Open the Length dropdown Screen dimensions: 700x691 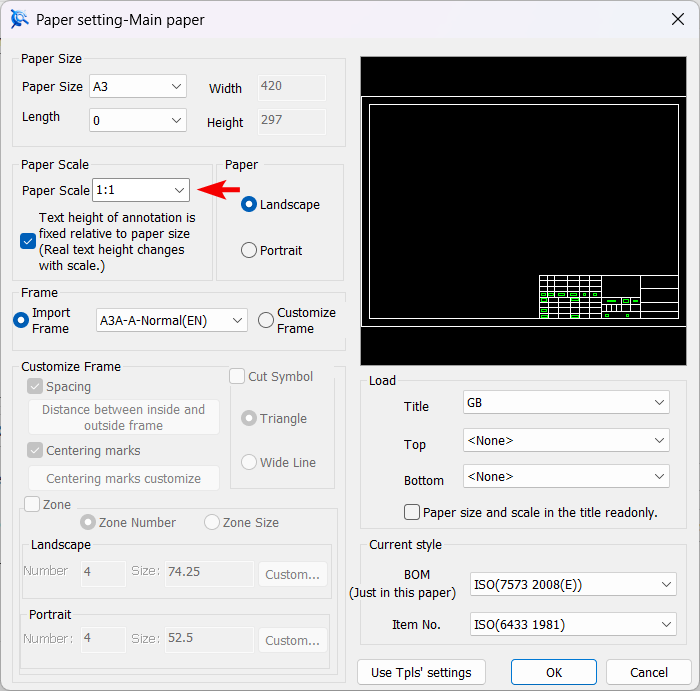point(138,120)
